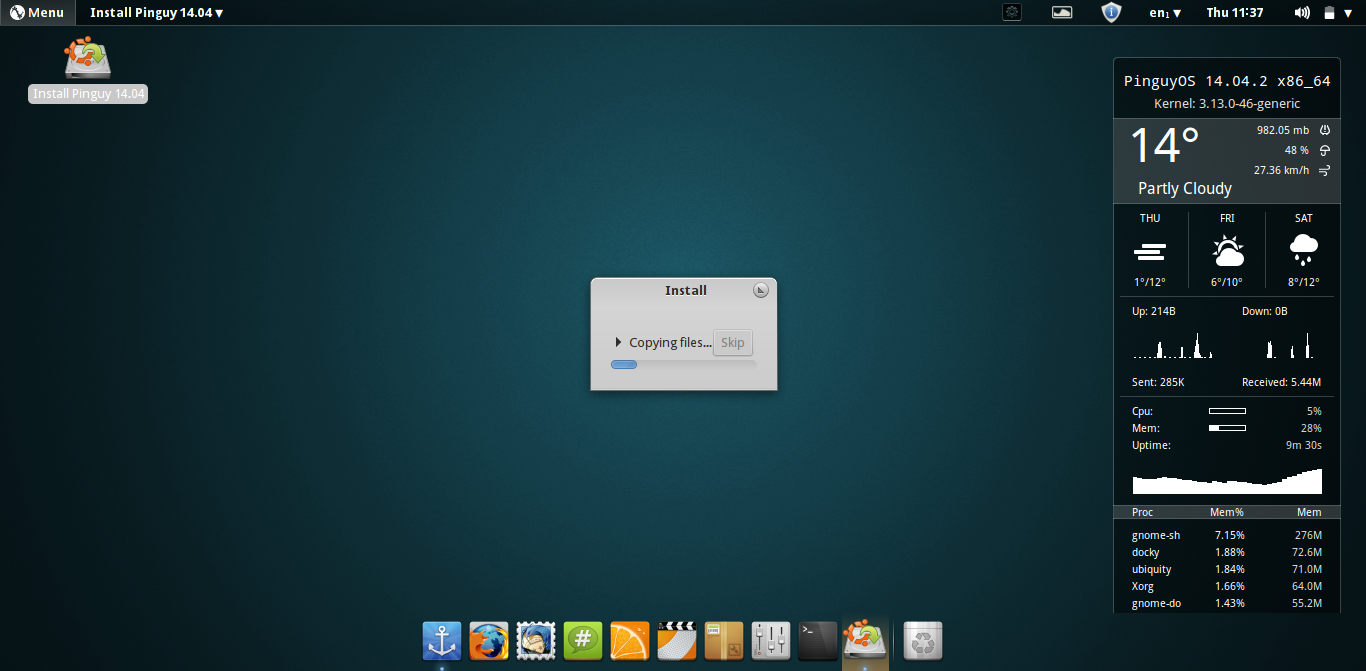This screenshot has width=1366, height=671.
Task: Click the Uptime 9m 30s value
Action: (x=1304, y=445)
